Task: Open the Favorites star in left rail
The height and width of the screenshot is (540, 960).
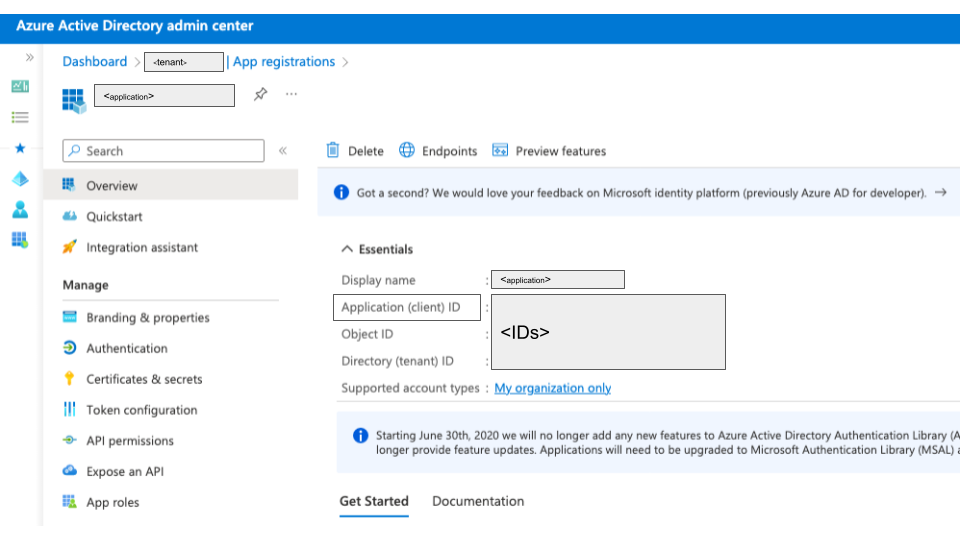Action: click(x=20, y=148)
